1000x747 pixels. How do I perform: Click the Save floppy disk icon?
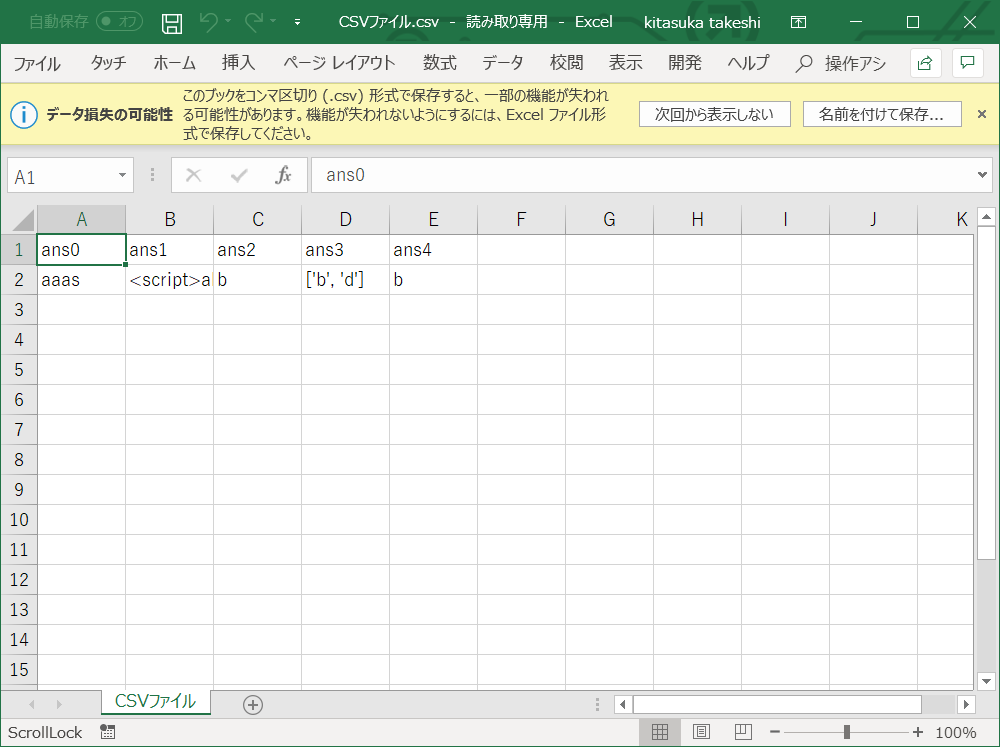(172, 23)
